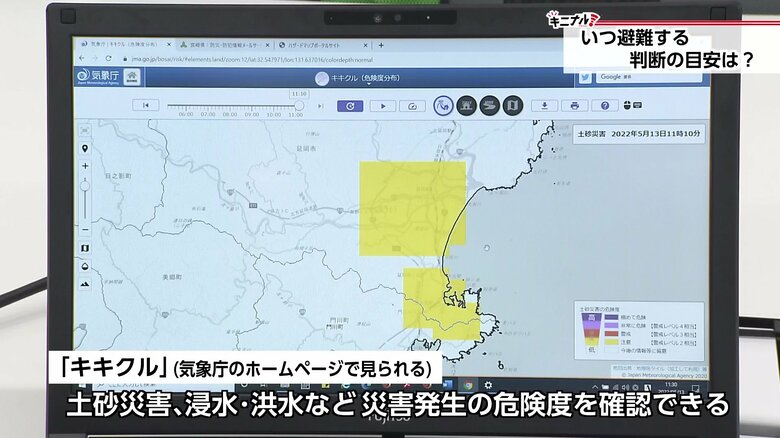Click the yellow 注意 legend swatch
Image resolution: width=780 pixels, height=438 pixels.
click(611, 342)
